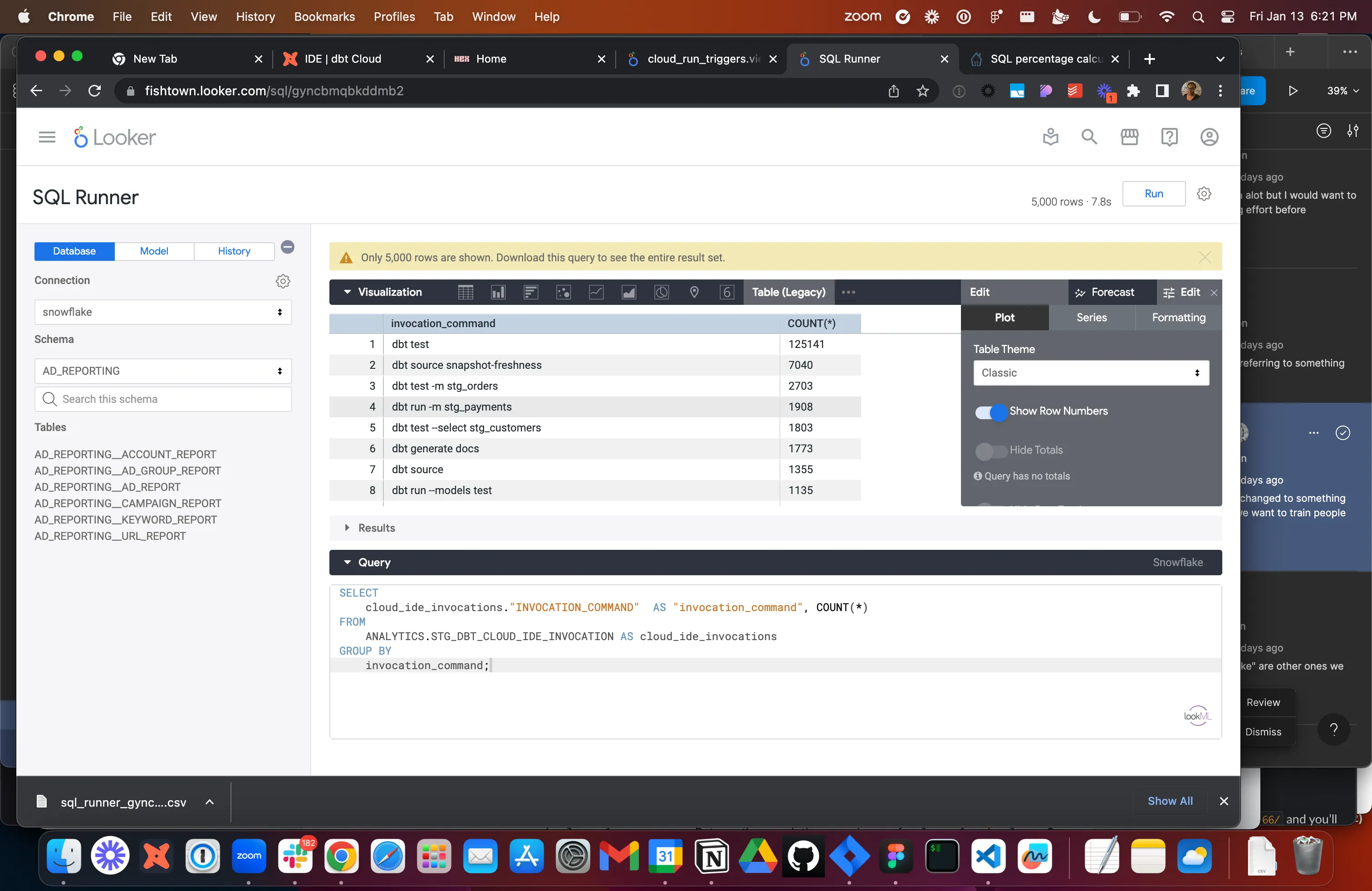Select the Database tab
This screenshot has width=1372, height=891.
(74, 251)
